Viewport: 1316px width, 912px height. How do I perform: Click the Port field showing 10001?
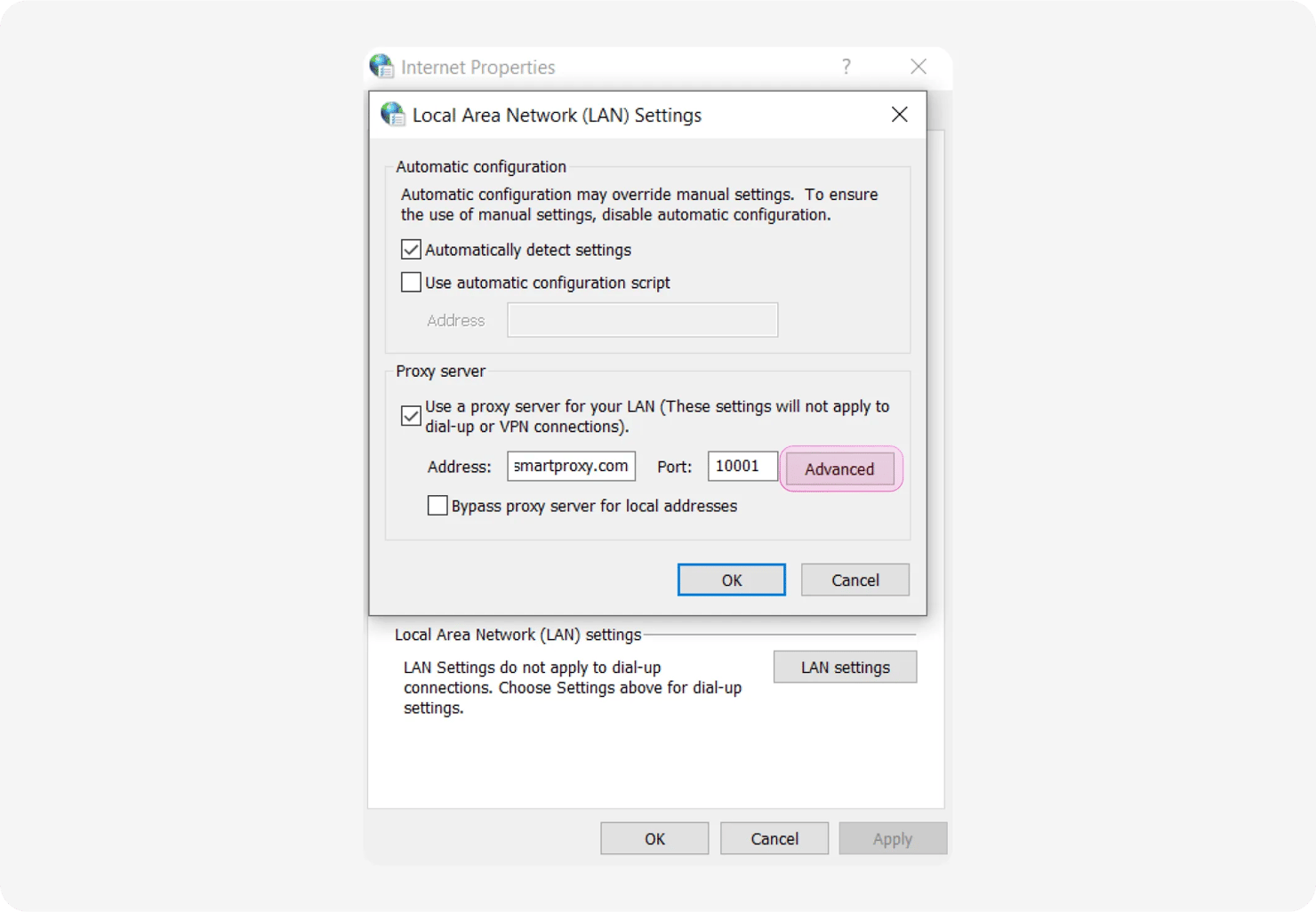point(742,466)
